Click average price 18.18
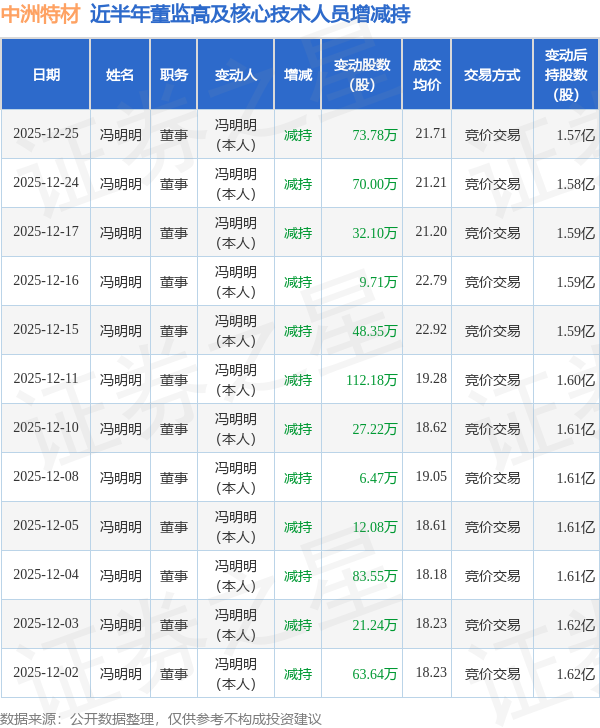The image size is (600, 728). click(431, 574)
